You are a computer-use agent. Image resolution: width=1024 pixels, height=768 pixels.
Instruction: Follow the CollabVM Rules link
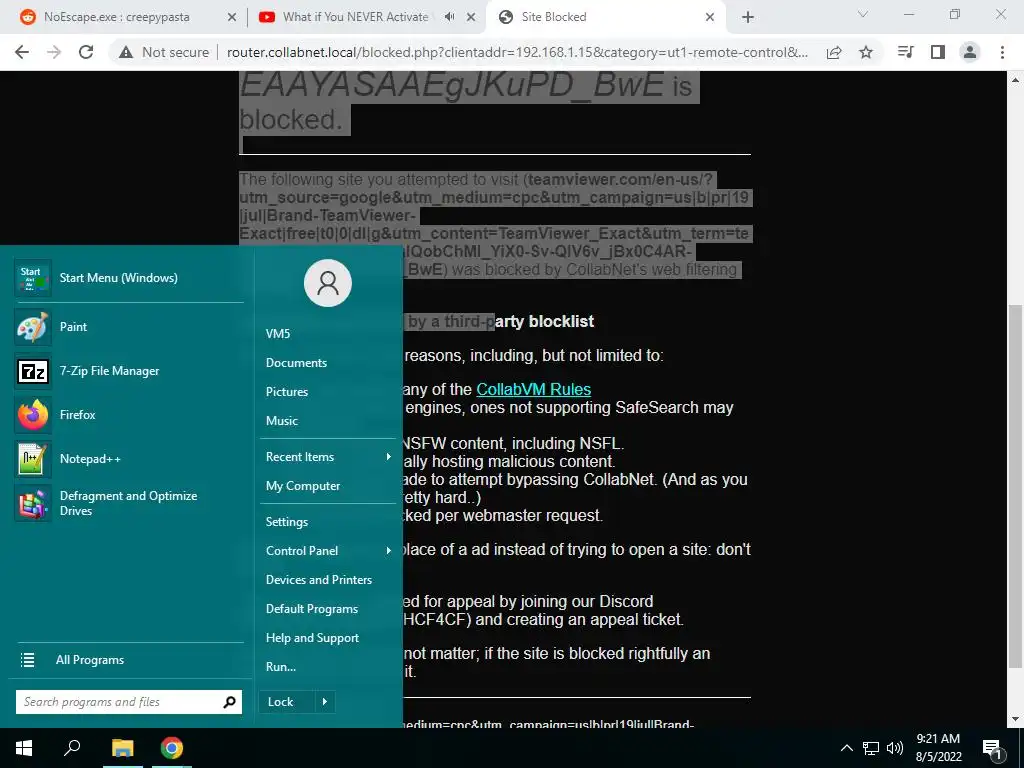tap(534, 389)
